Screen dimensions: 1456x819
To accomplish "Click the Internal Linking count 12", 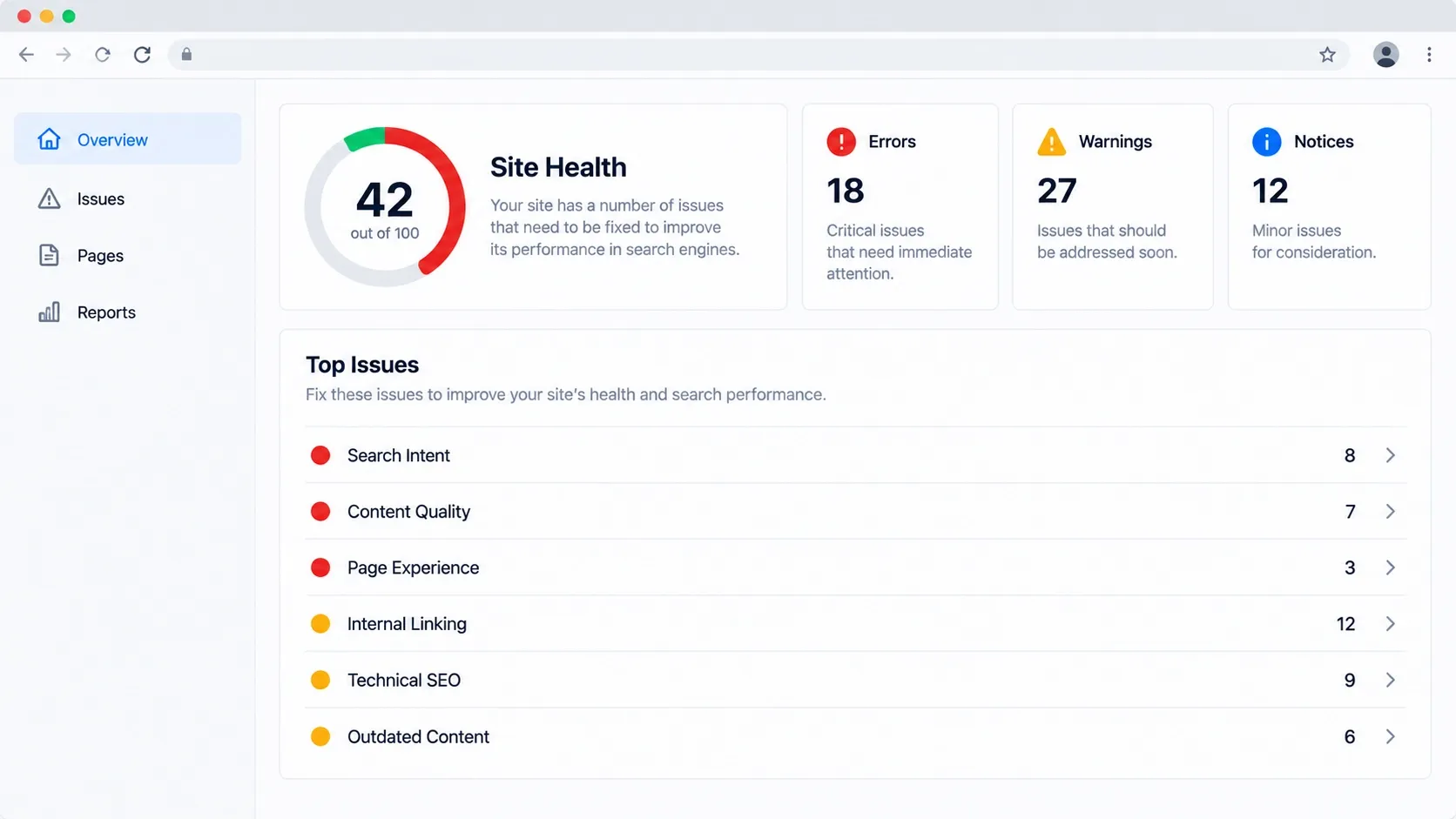I will click(x=1346, y=623).
